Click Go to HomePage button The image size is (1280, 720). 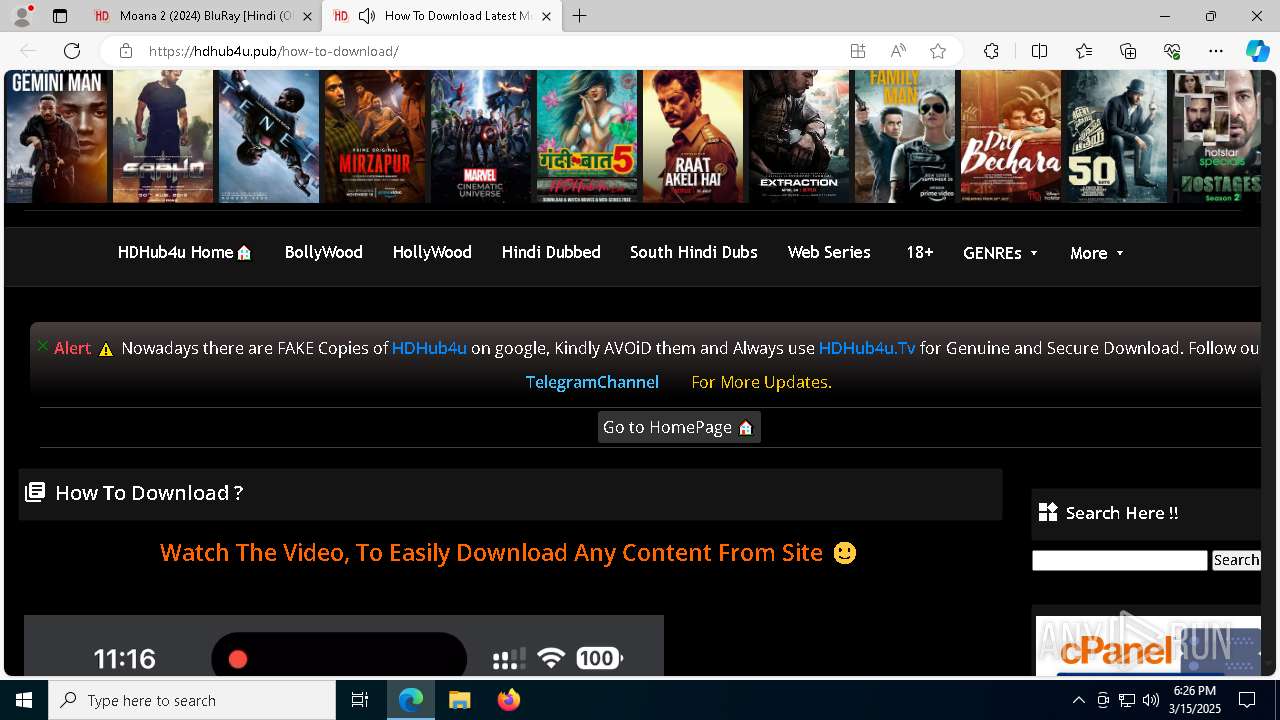(x=679, y=427)
